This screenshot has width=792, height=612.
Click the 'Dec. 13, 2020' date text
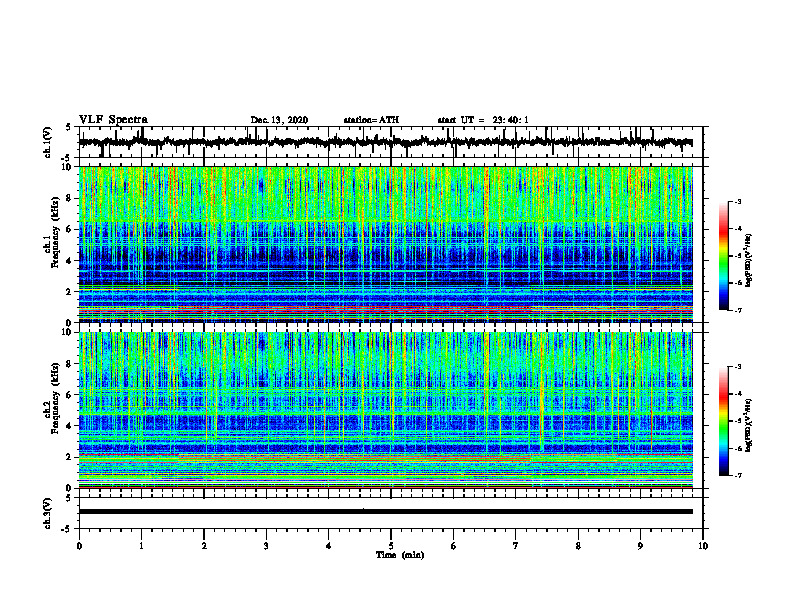(279, 120)
